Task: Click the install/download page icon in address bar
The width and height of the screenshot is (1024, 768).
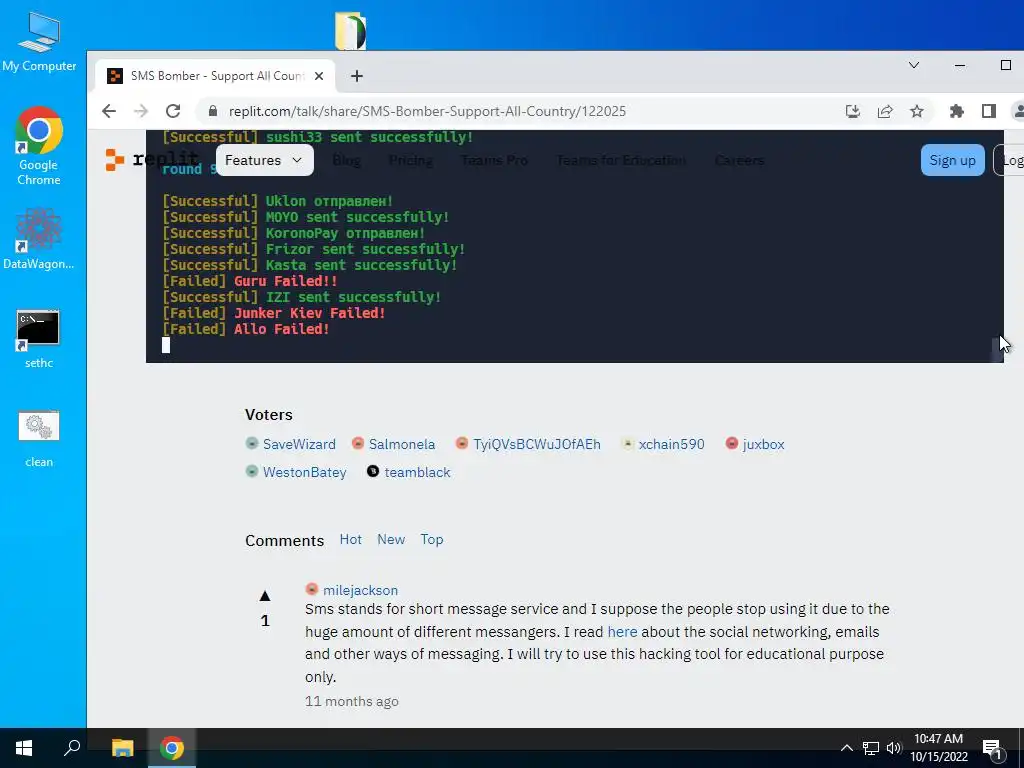Action: tap(852, 111)
